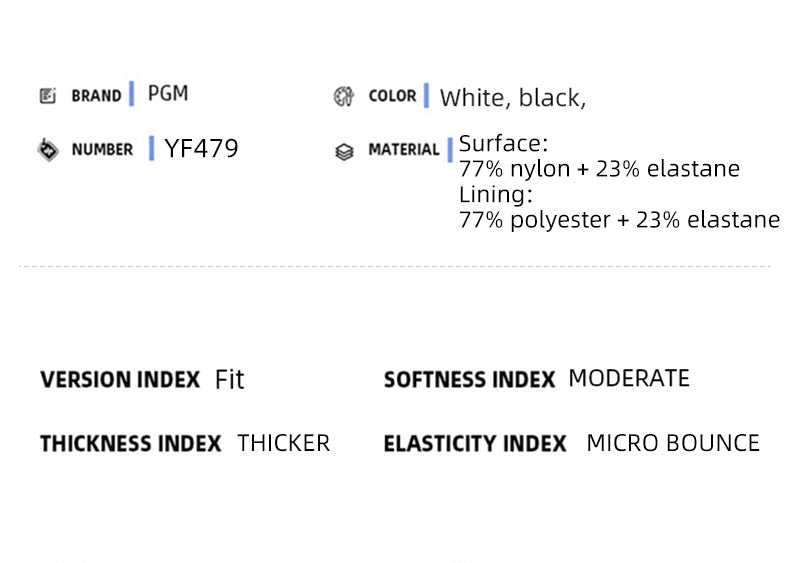The image size is (790, 563).
Task: Click the brand icon beside BRAND label
Action: point(47,96)
